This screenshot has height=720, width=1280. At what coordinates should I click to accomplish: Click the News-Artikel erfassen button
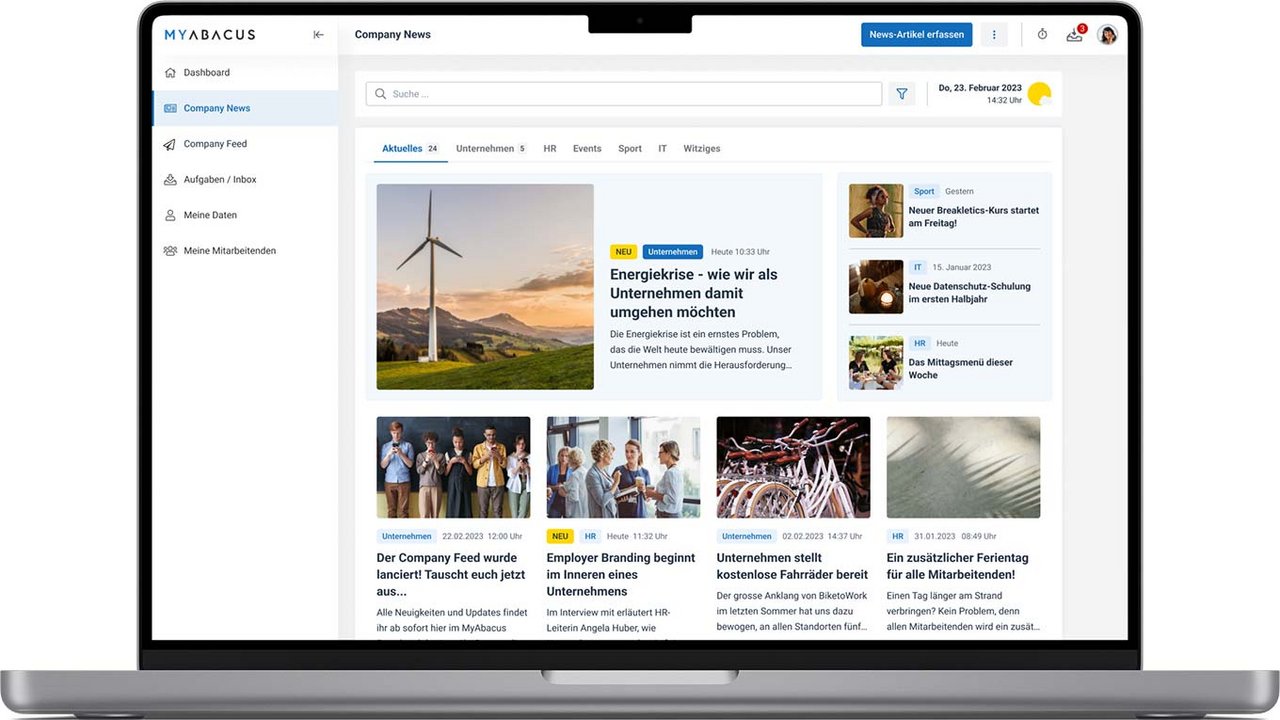[916, 35]
